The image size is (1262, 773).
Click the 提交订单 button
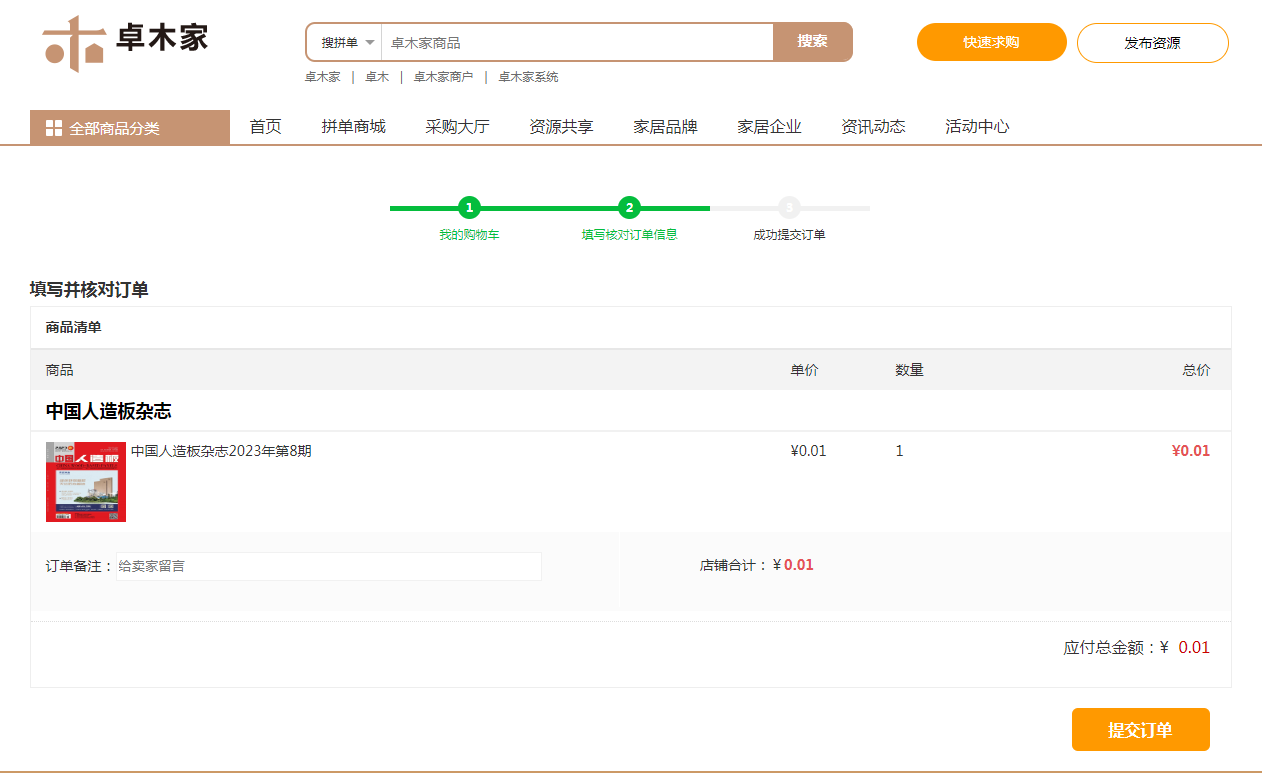point(1140,729)
